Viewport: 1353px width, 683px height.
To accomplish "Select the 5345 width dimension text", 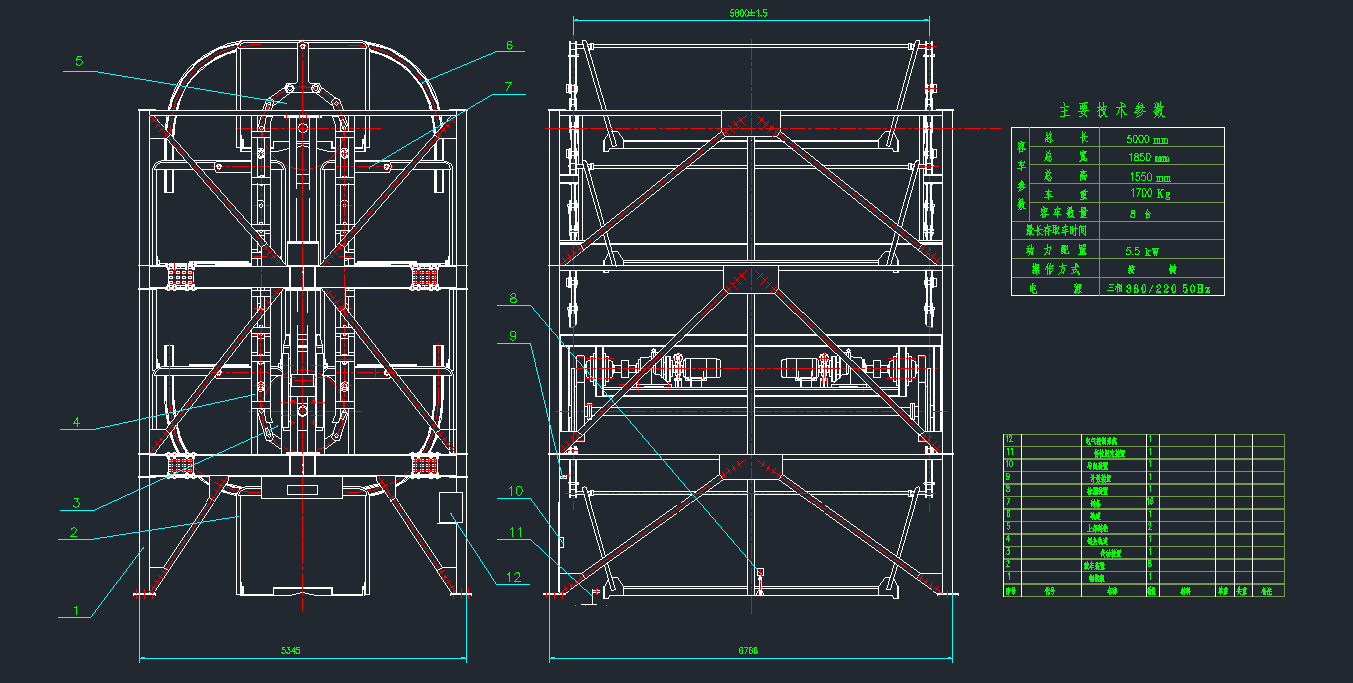I will 290,651.
